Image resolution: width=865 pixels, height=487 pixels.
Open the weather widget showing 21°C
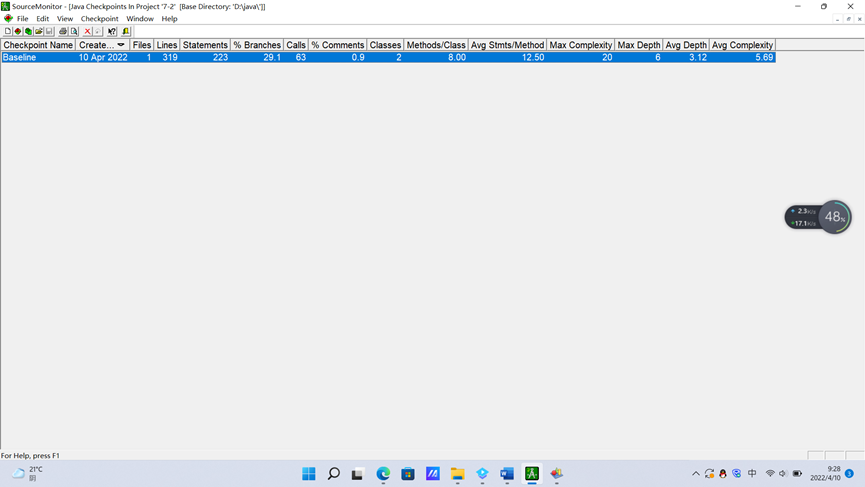(x=27, y=474)
